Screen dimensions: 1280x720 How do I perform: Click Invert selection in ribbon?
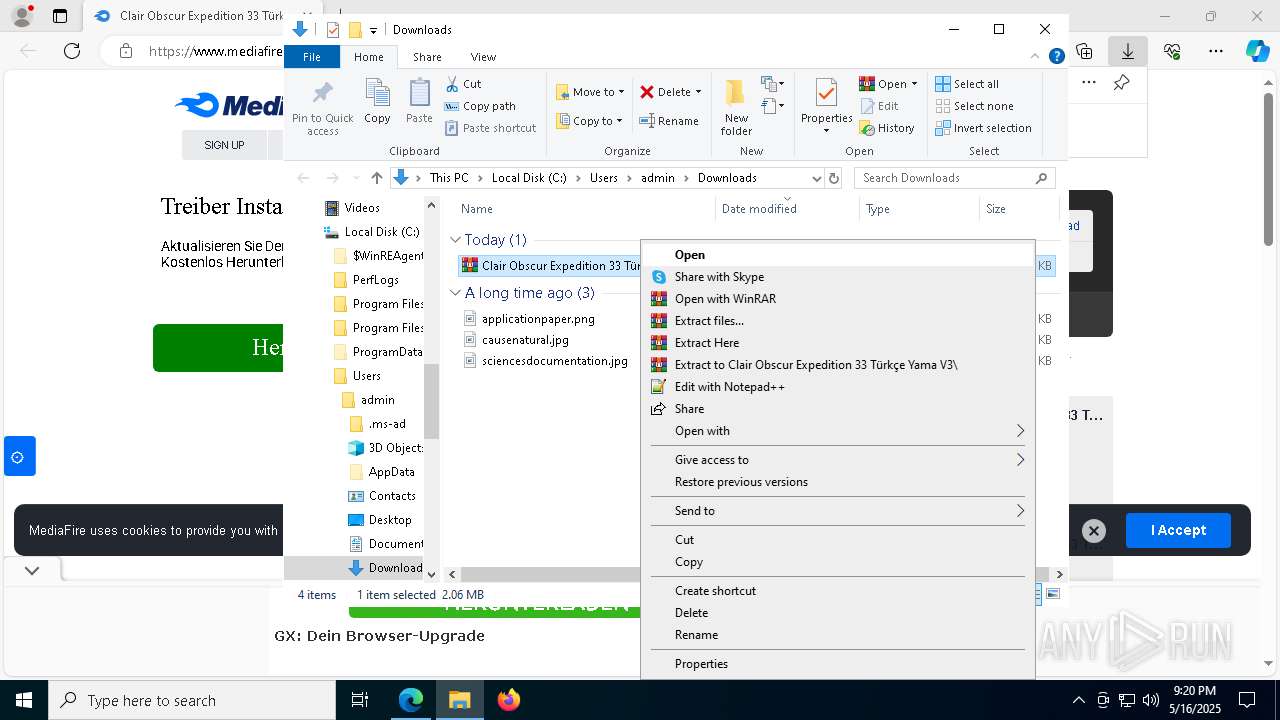pos(983,128)
